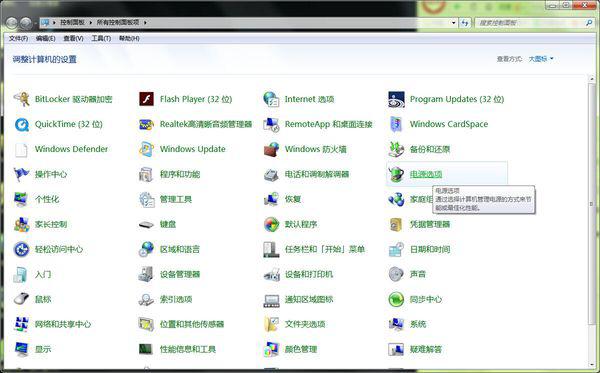Open the 文件(F) menu

click(18, 39)
